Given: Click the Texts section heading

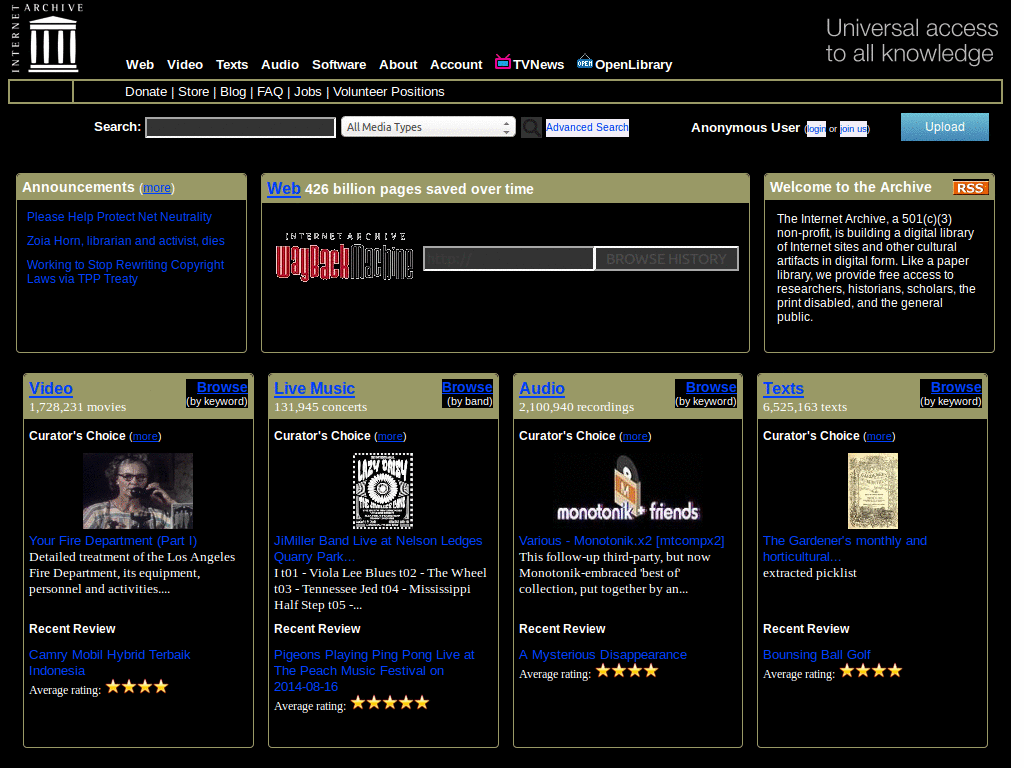Looking at the screenshot, I should [784, 389].
